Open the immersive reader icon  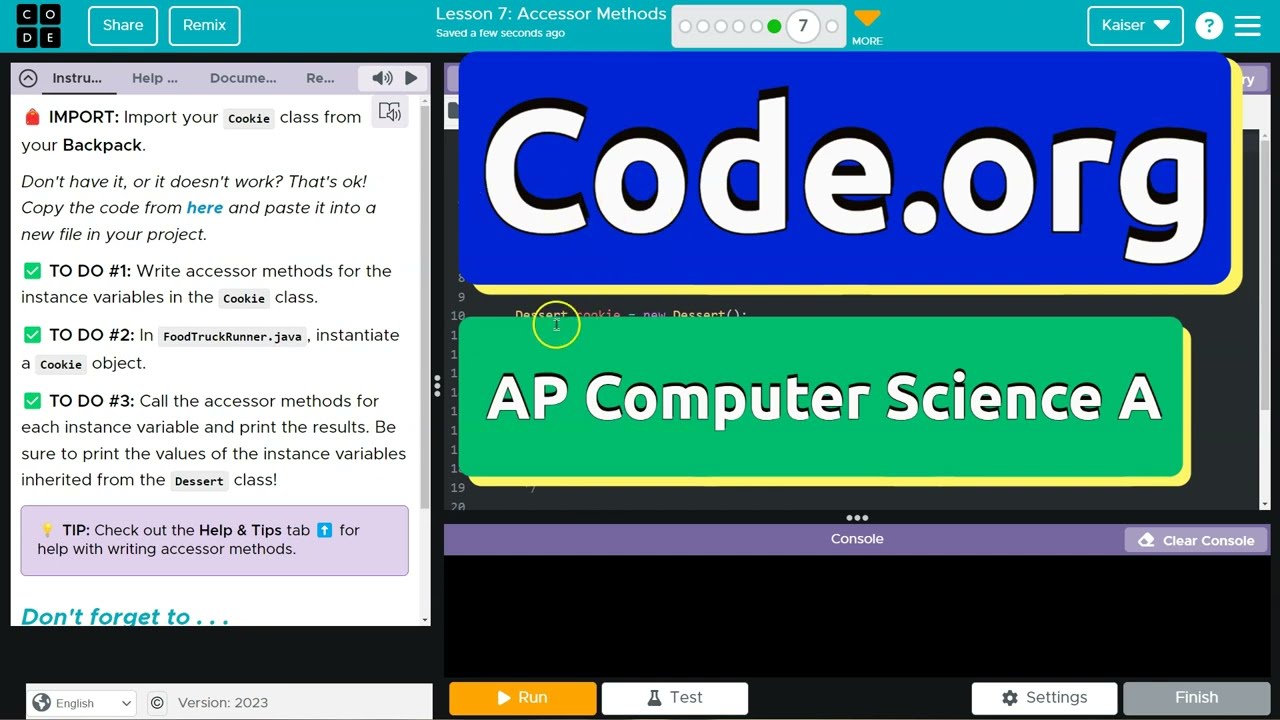[x=390, y=112]
